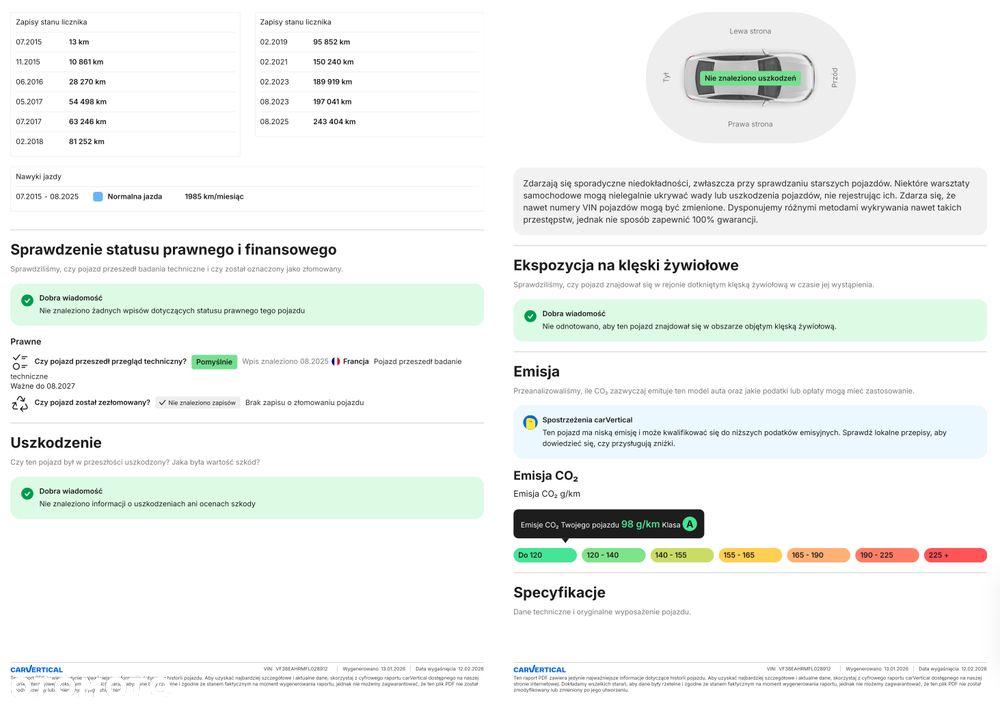This screenshot has width=1000, height=707.
Task: Click the carVertical logo in right footer
Action: point(539,669)
